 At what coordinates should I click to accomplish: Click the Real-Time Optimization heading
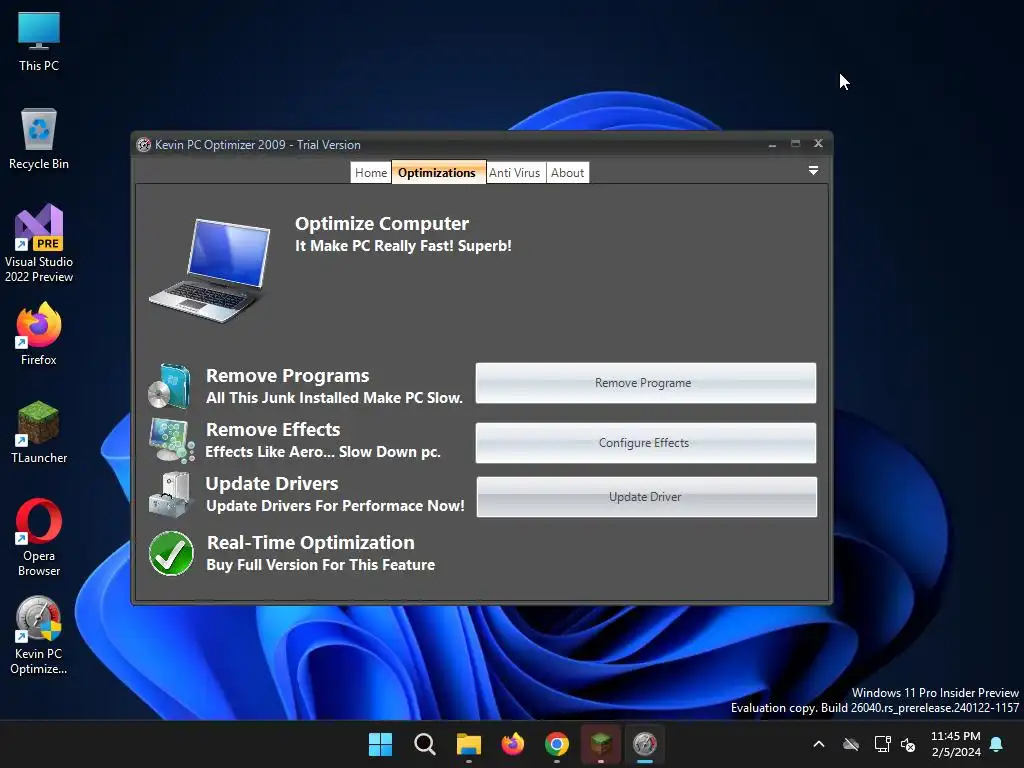click(310, 543)
